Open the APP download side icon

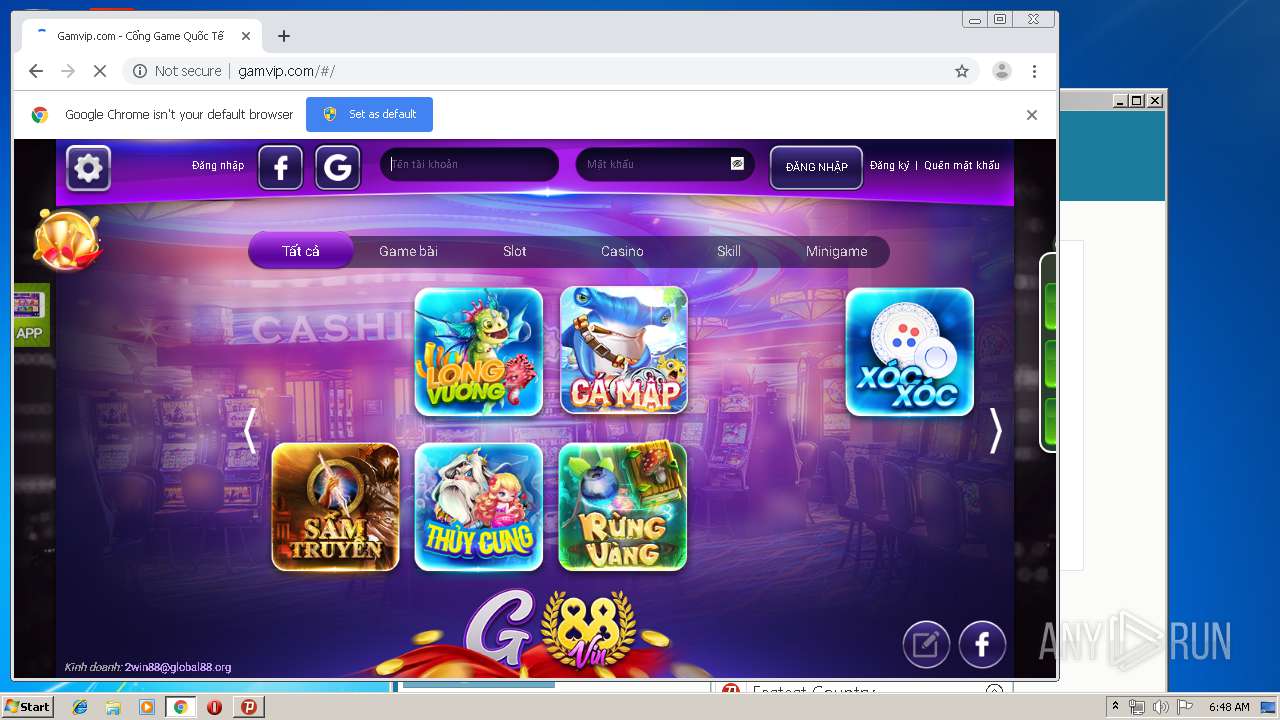pos(30,315)
